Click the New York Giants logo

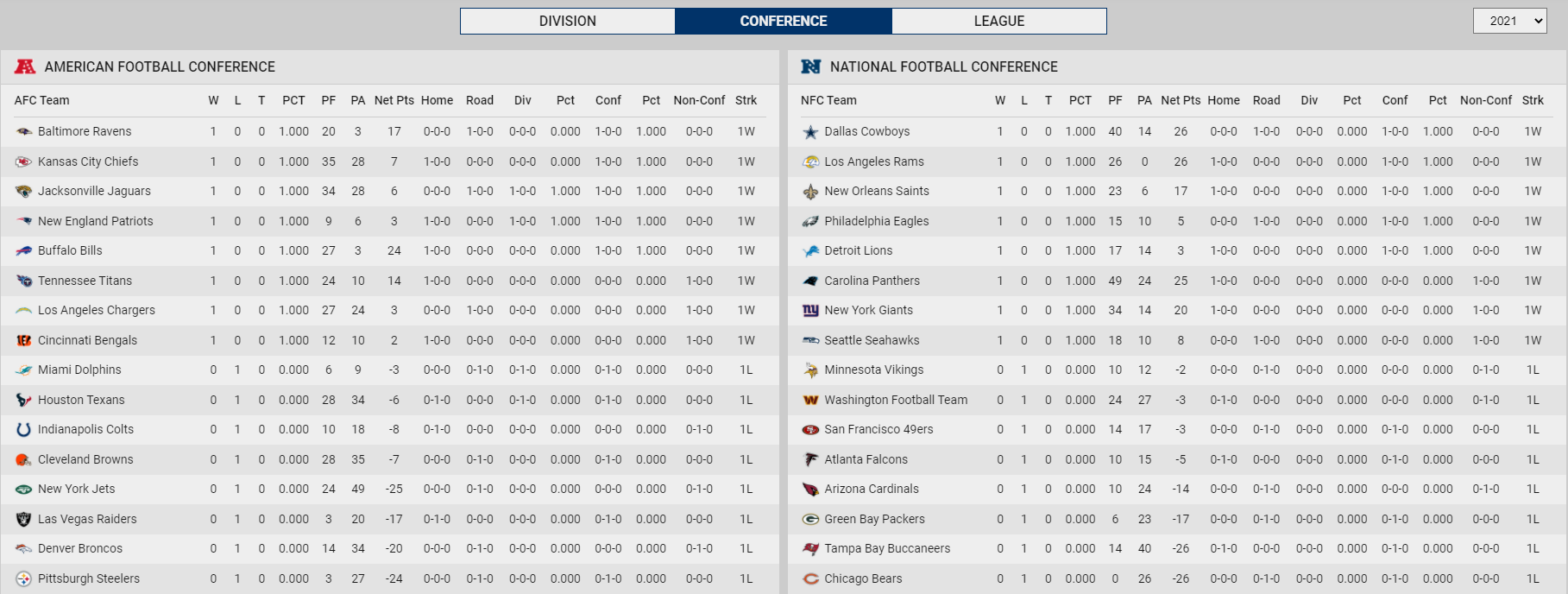810,311
